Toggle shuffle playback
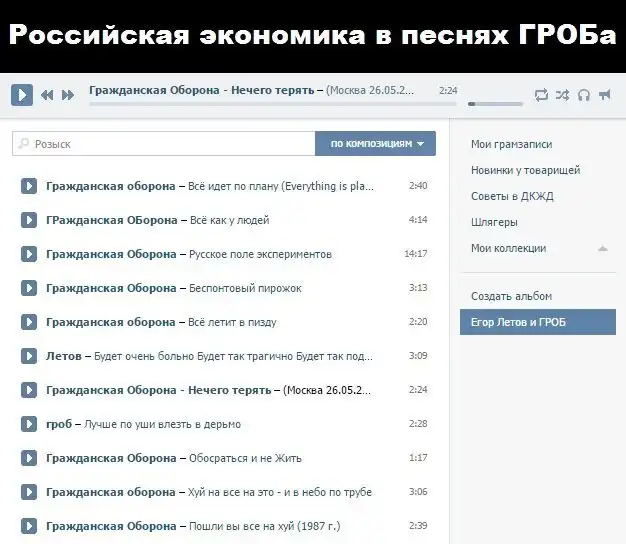The image size is (626, 544). click(x=562, y=95)
